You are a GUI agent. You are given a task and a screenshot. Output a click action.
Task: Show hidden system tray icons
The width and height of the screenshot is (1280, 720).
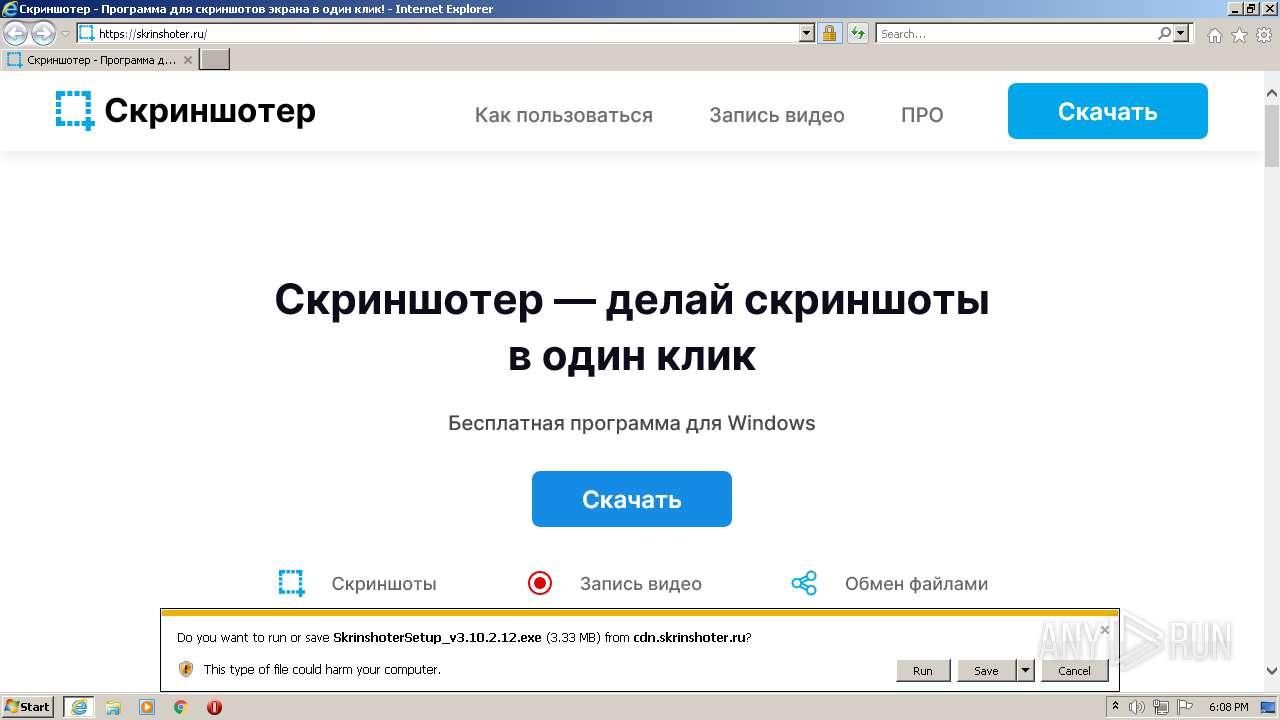tap(1115, 707)
